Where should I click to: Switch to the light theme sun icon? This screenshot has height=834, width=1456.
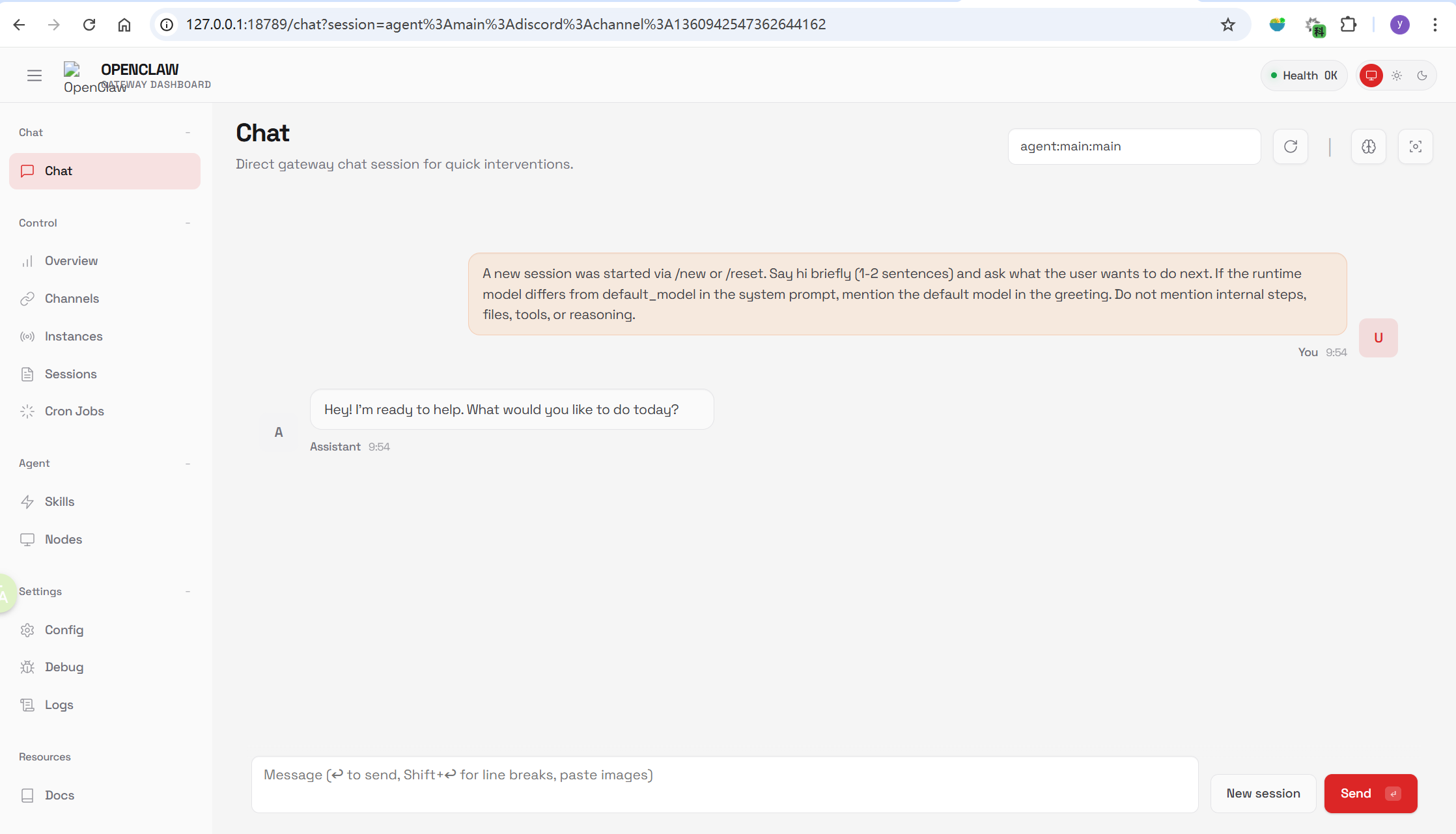point(1397,76)
